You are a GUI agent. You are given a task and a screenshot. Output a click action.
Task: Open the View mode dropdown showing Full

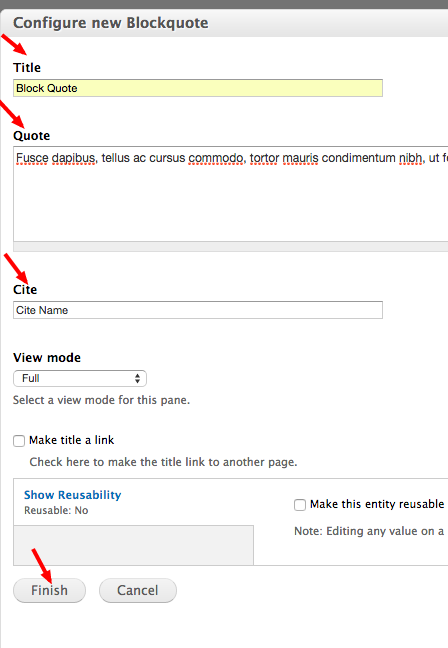tap(80, 378)
